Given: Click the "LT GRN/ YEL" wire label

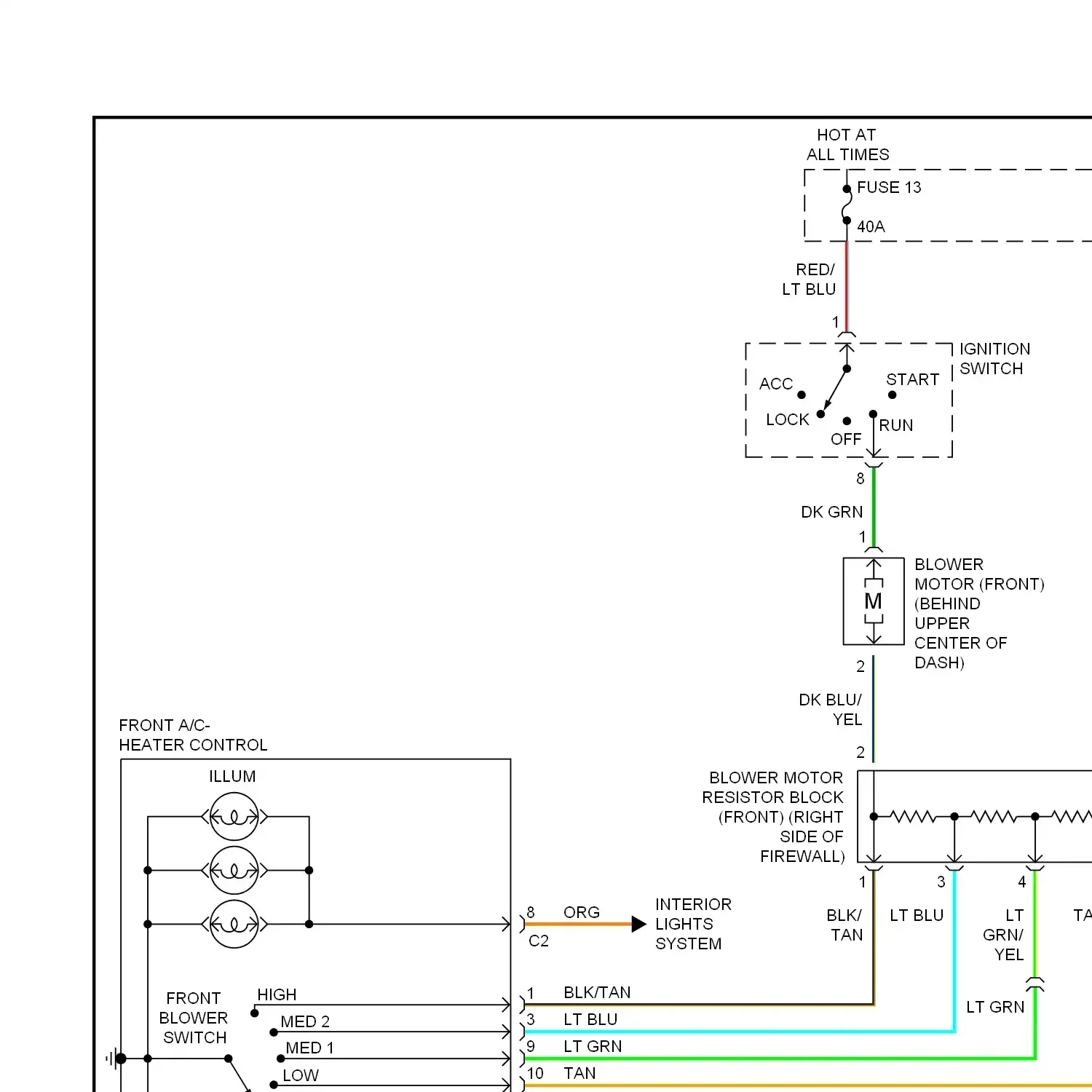Looking at the screenshot, I should pyautogui.click(x=1003, y=935).
